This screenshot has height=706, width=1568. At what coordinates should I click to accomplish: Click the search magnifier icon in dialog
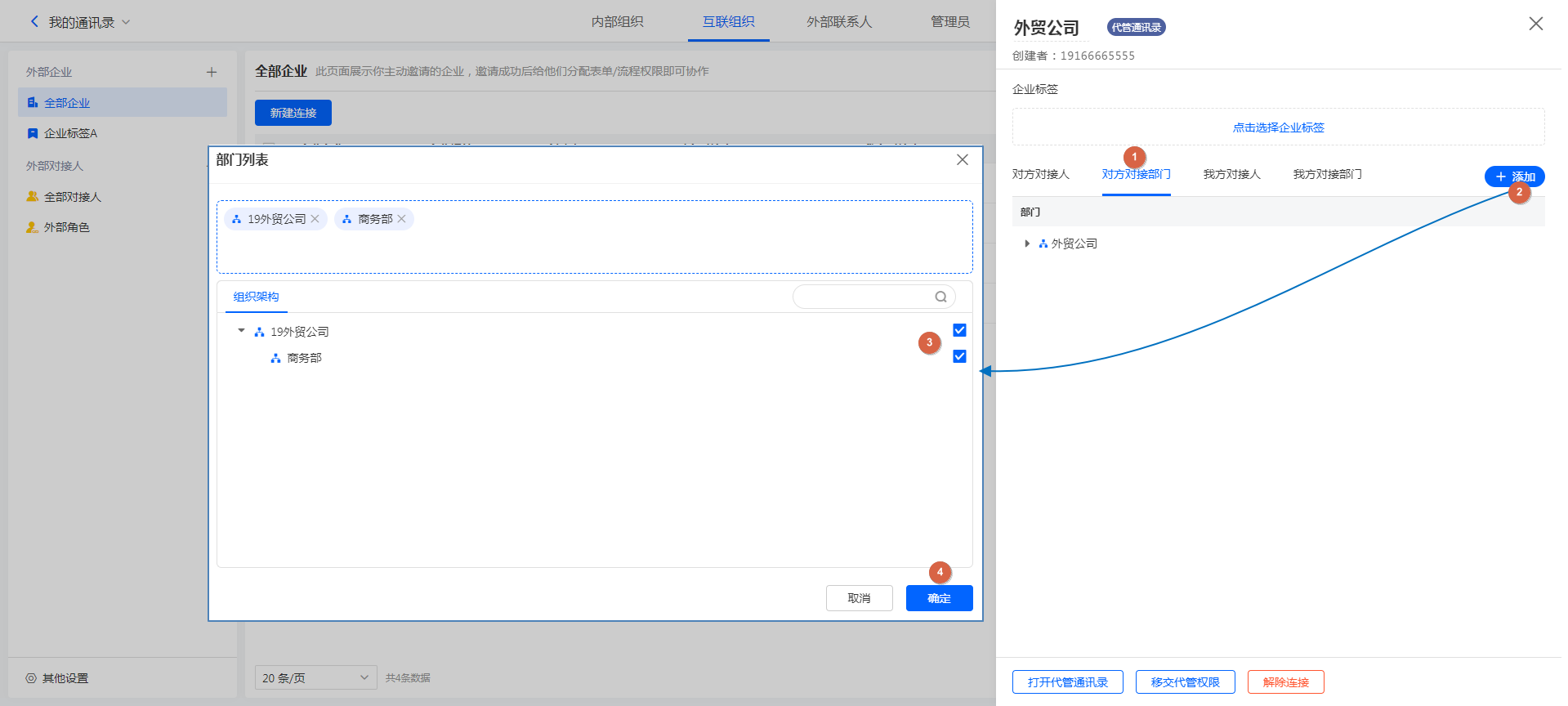click(940, 297)
